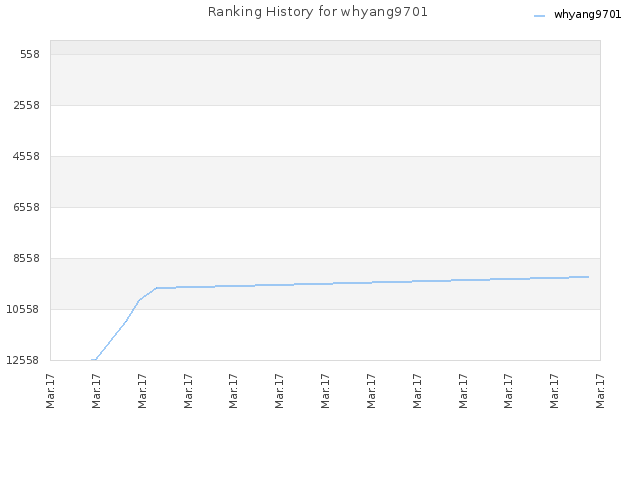640x480 pixels.
Task: Click the y-axis label 8558
Action: (x=27, y=258)
